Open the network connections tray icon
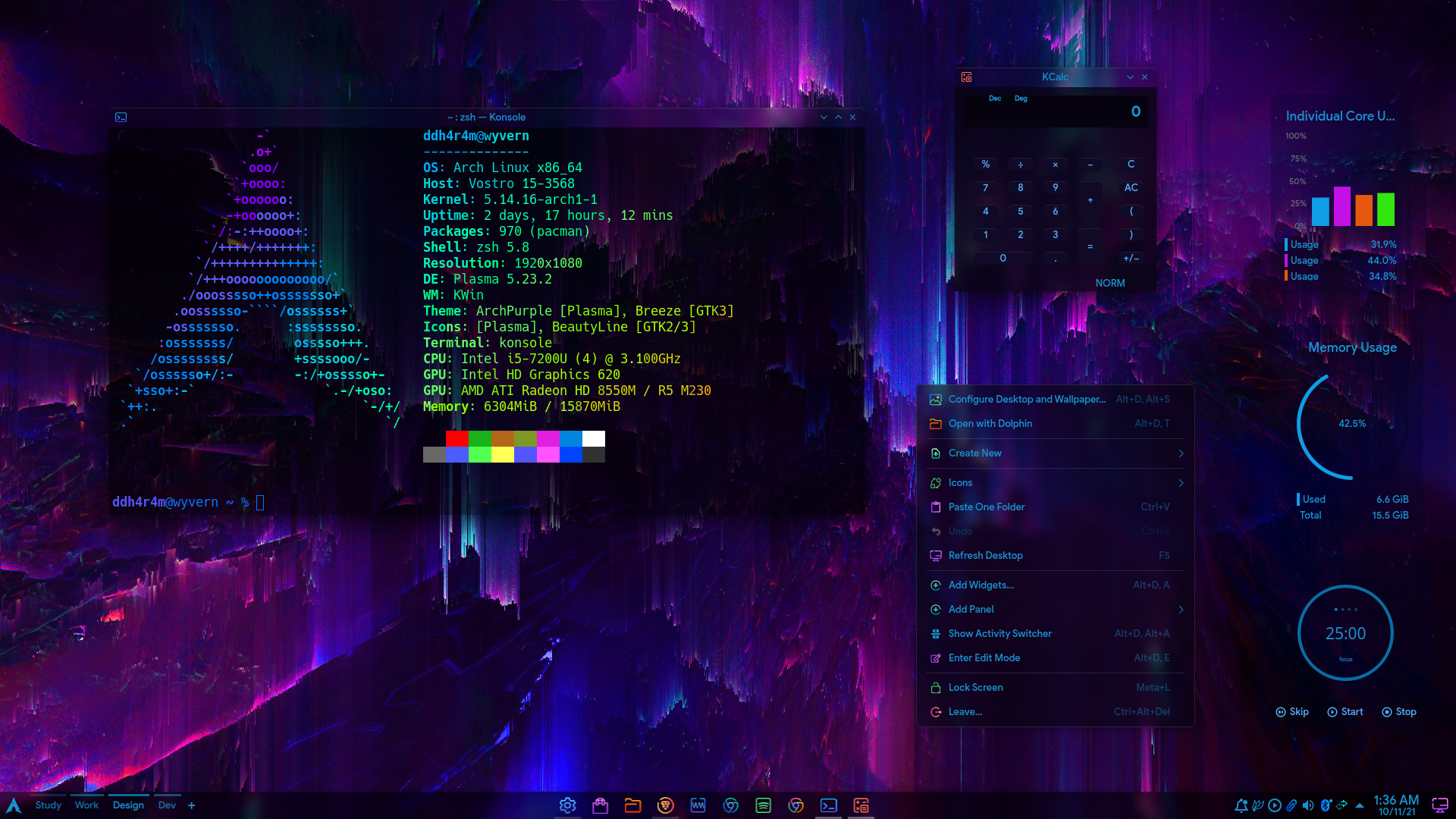This screenshot has height=819, width=1456. 1342,805
